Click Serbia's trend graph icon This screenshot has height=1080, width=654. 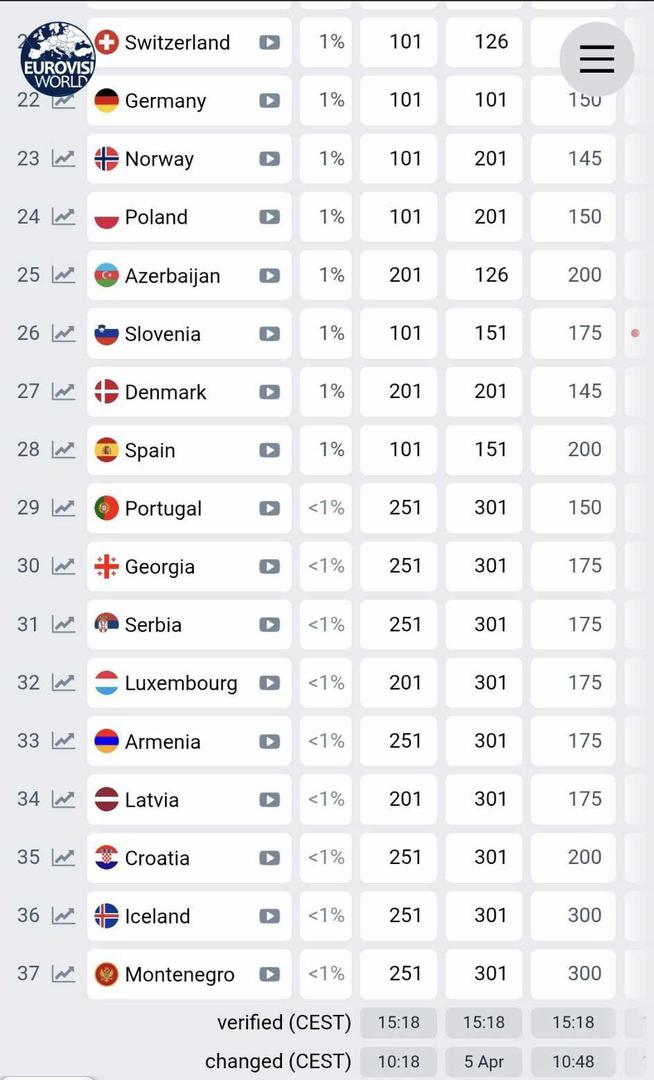pyautogui.click(x=64, y=625)
